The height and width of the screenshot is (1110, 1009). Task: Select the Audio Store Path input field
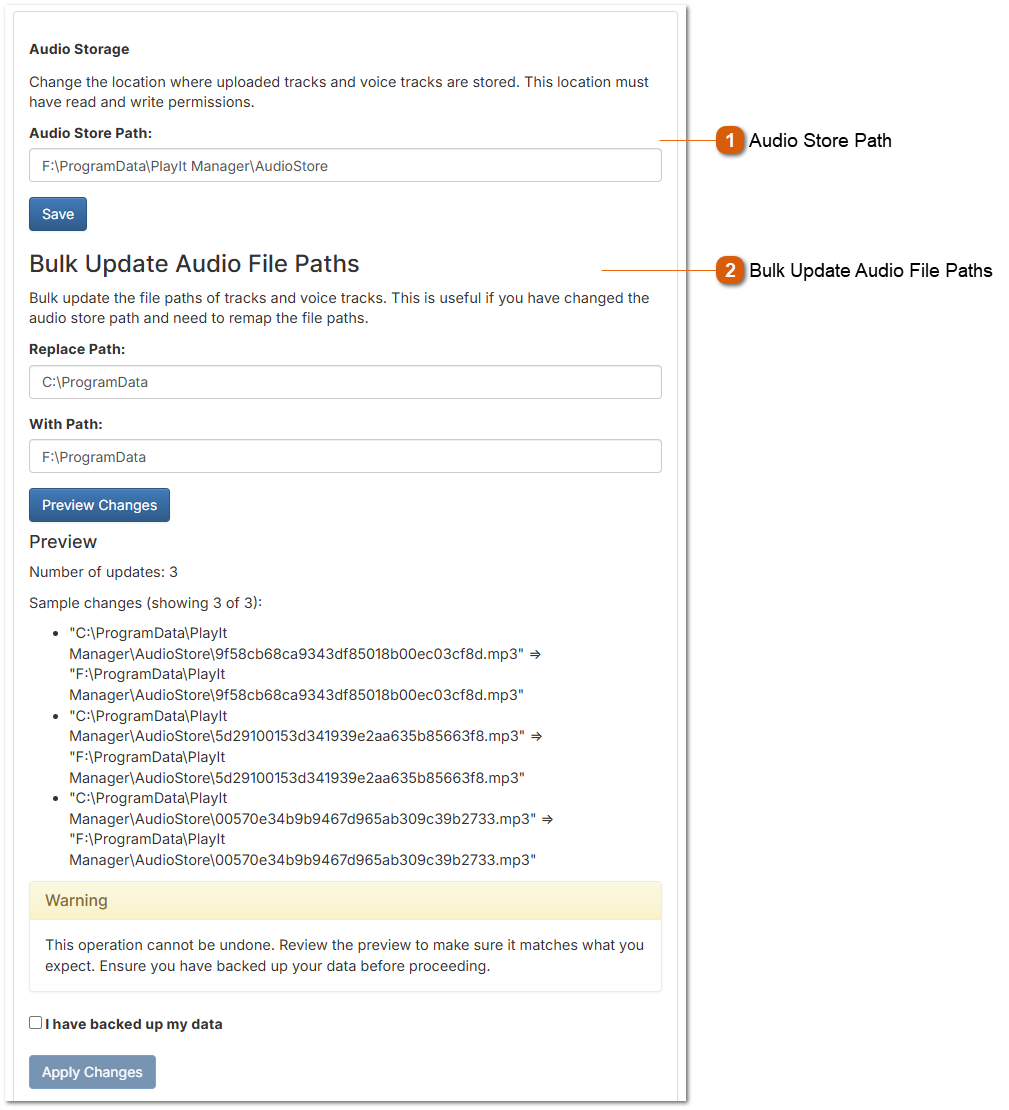[x=344, y=165]
